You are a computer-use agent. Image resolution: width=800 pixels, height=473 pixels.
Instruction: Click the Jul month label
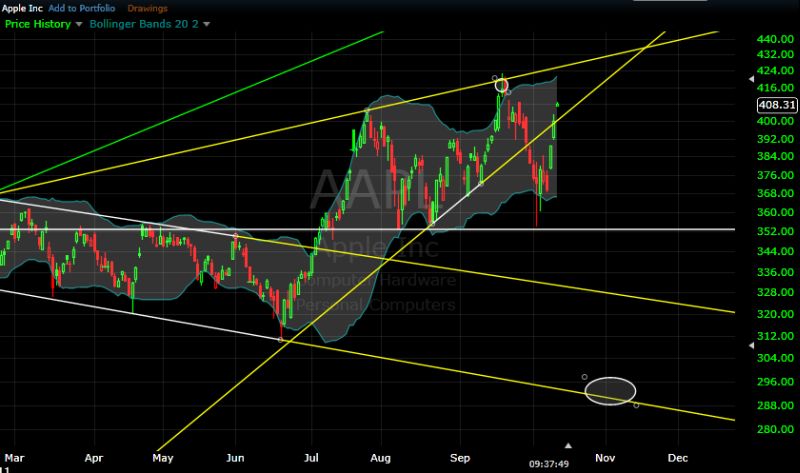[x=311, y=458]
